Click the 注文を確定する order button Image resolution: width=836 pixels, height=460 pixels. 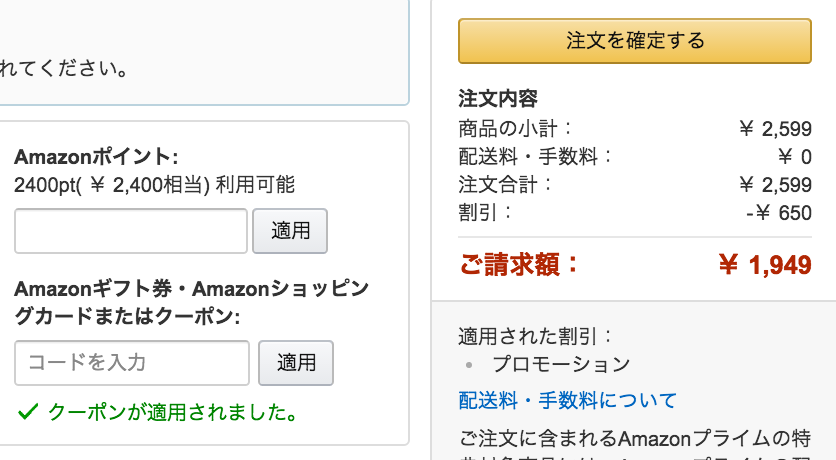pyautogui.click(x=634, y=41)
